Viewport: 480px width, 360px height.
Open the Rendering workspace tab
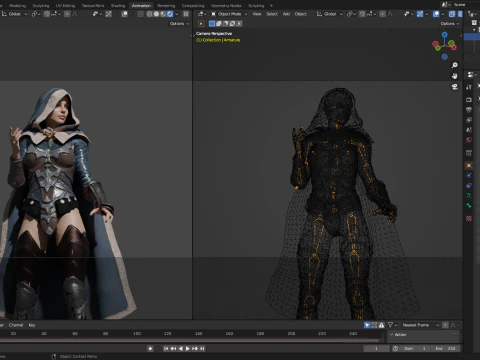point(166,6)
